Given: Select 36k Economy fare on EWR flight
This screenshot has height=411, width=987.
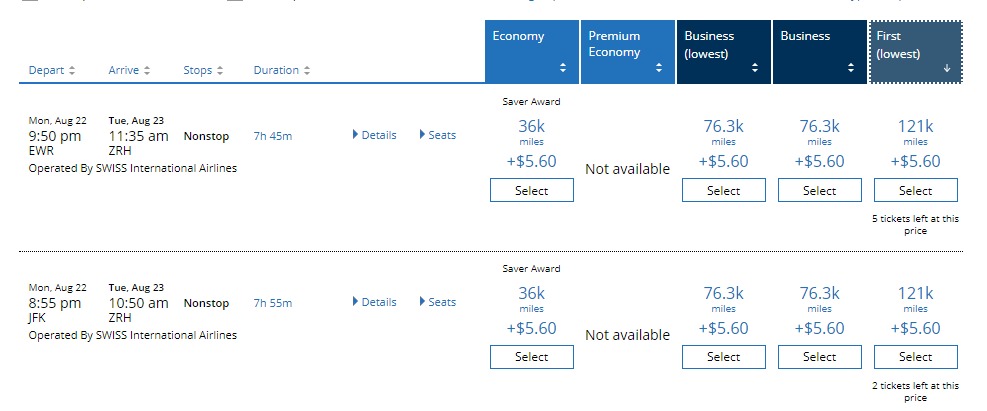Looking at the screenshot, I should pyautogui.click(x=532, y=190).
